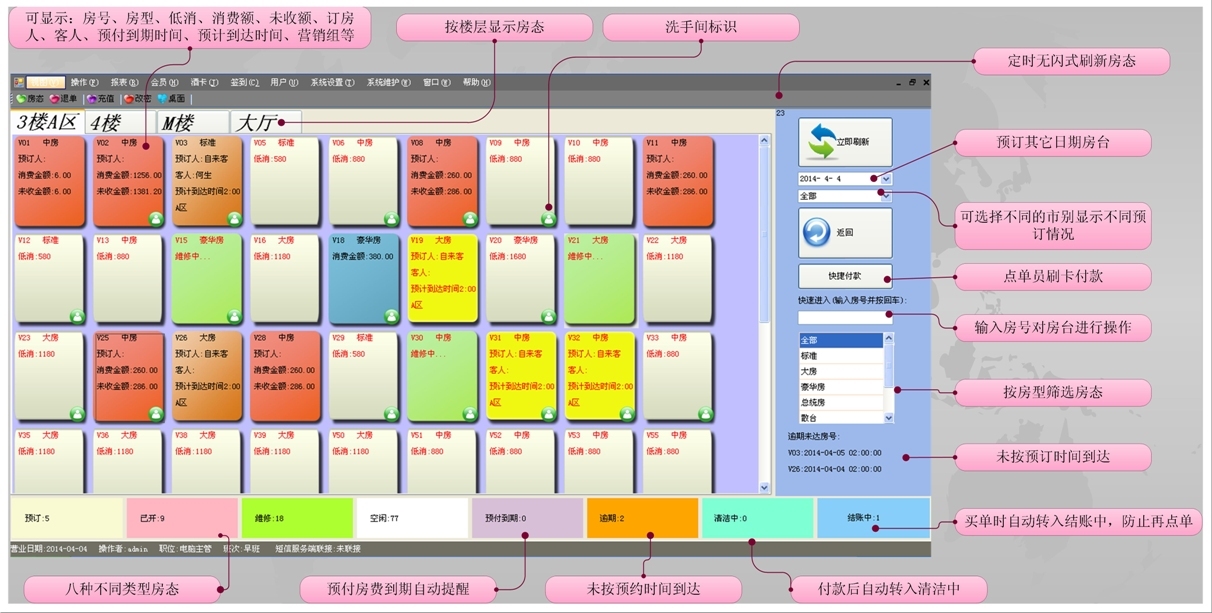This screenshot has width=1212, height=613.
Task: Open the 报表 menu
Action: click(124, 83)
